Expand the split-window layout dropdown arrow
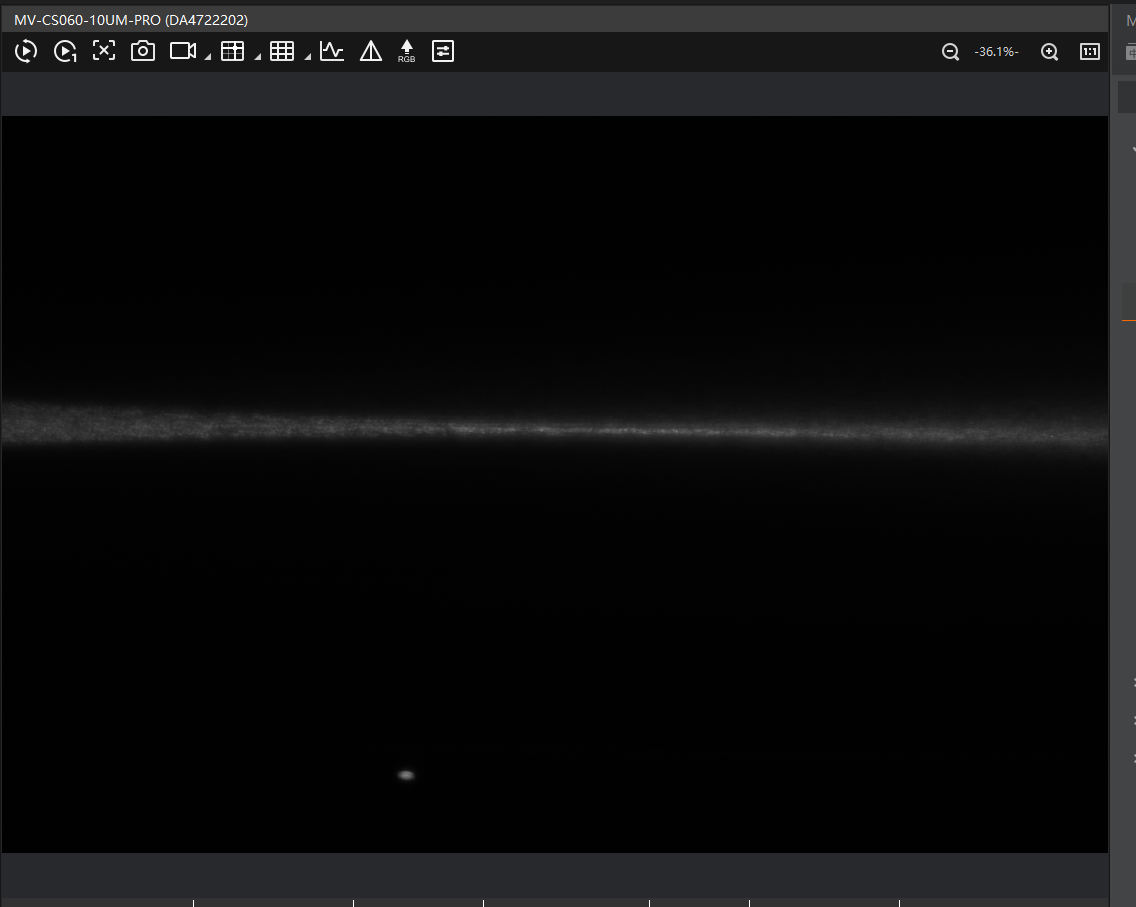 point(257,58)
